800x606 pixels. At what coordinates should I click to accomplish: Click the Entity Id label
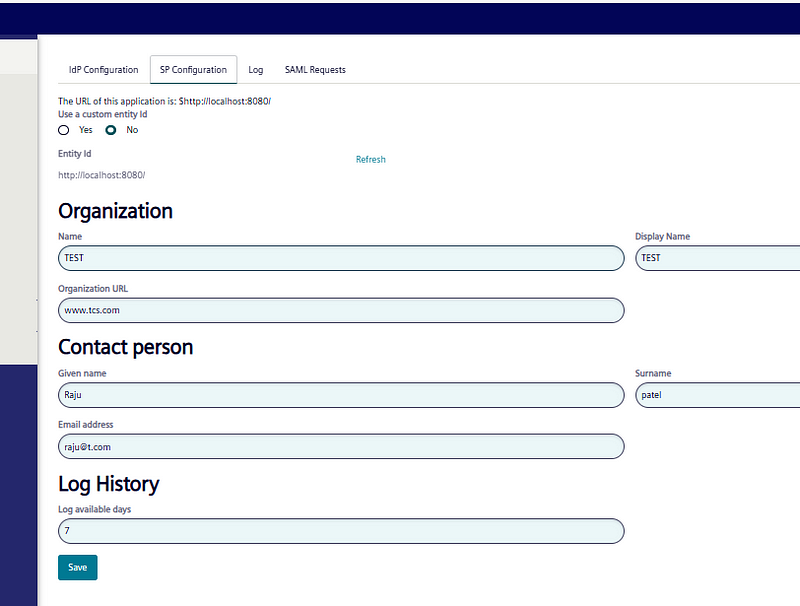click(74, 154)
